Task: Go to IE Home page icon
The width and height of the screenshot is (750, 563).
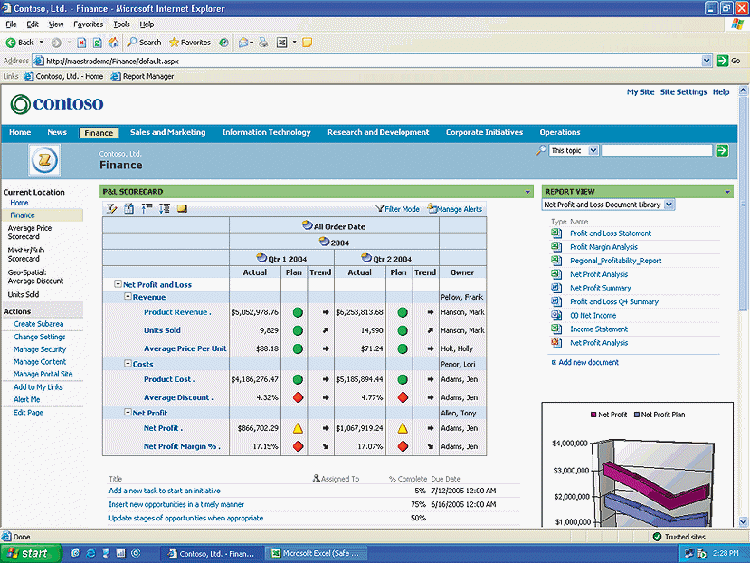Action: pos(113,43)
